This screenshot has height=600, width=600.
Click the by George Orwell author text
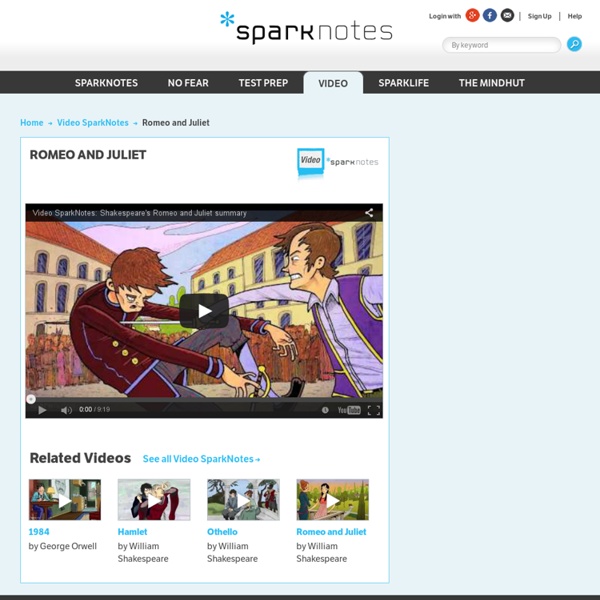[x=62, y=546]
